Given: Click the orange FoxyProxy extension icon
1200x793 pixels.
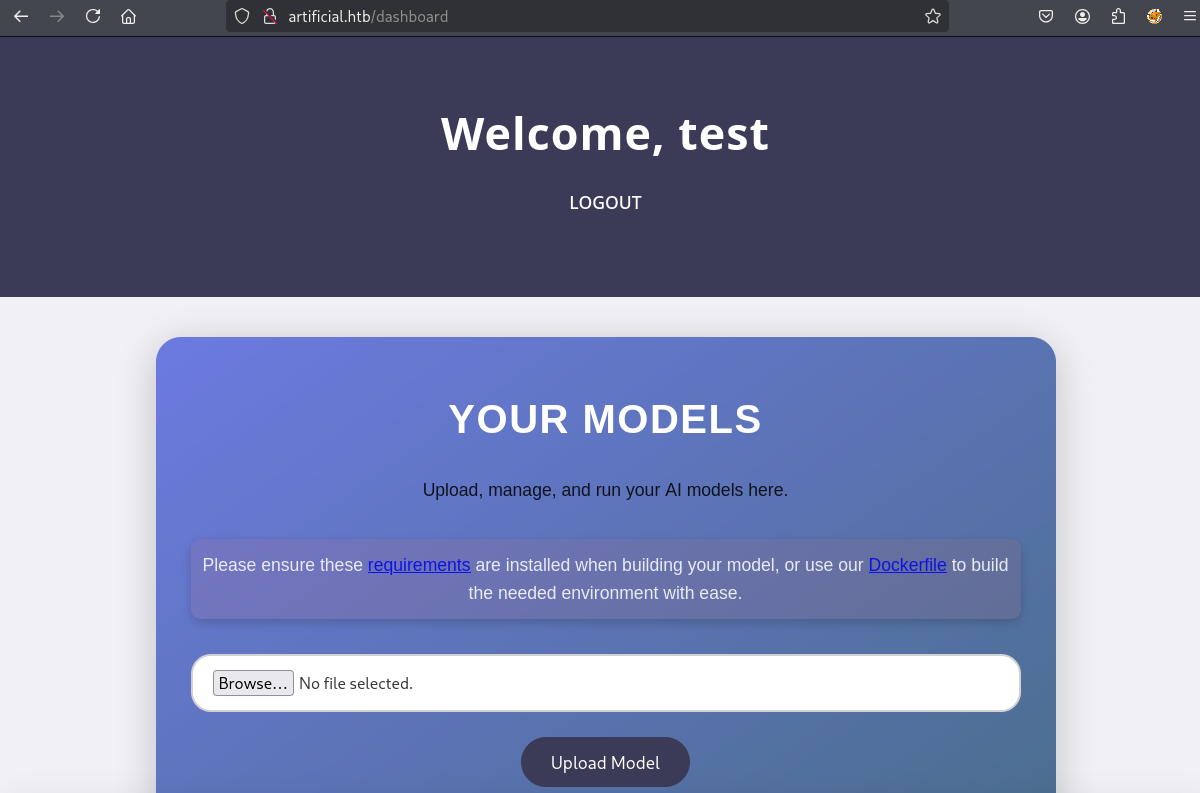Looking at the screenshot, I should [1154, 16].
